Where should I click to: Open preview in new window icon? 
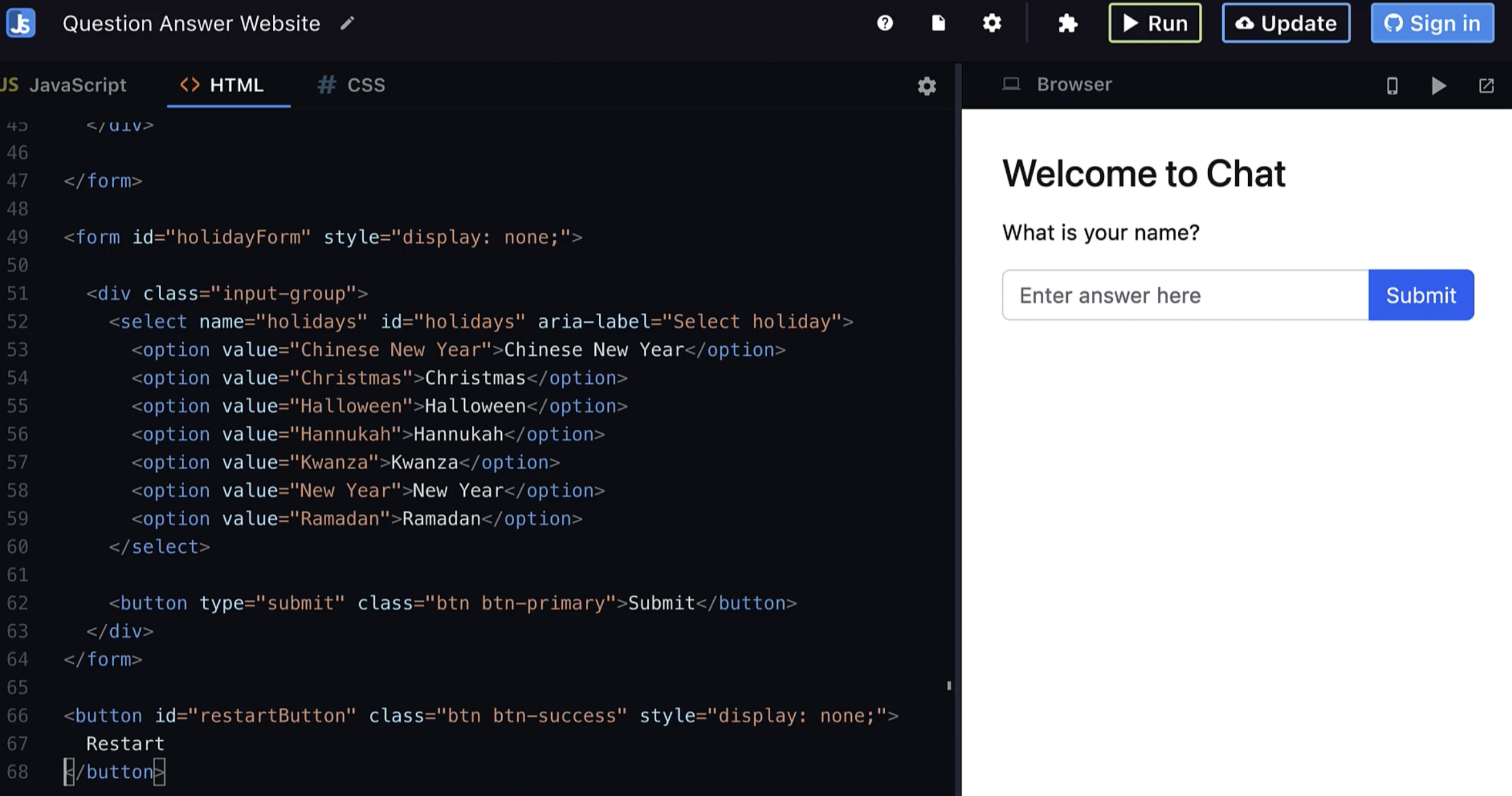[x=1486, y=86]
